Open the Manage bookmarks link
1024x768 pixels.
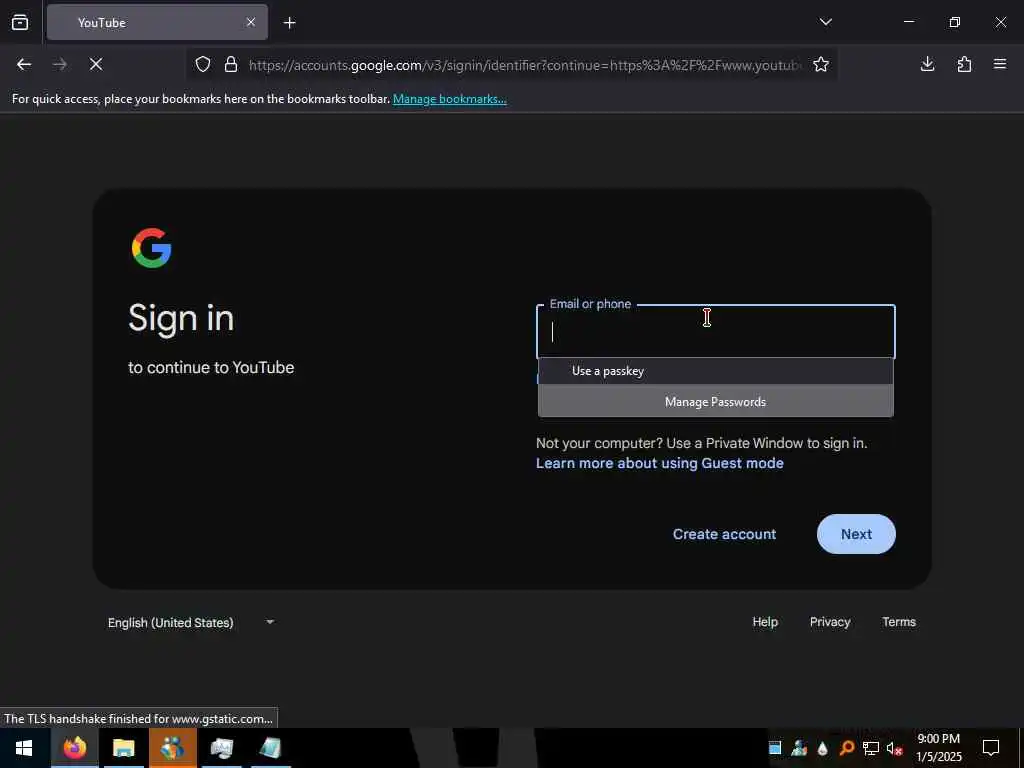(449, 99)
